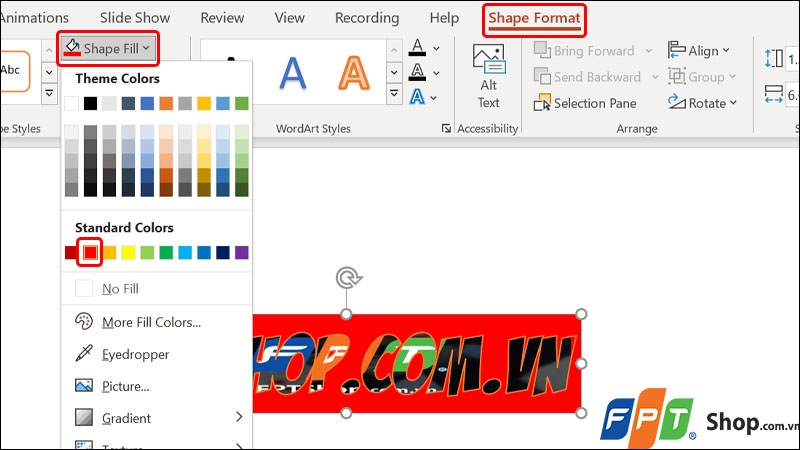The image size is (800, 450).
Task: Expand the Shape Styles gallery
Action: tap(49, 94)
